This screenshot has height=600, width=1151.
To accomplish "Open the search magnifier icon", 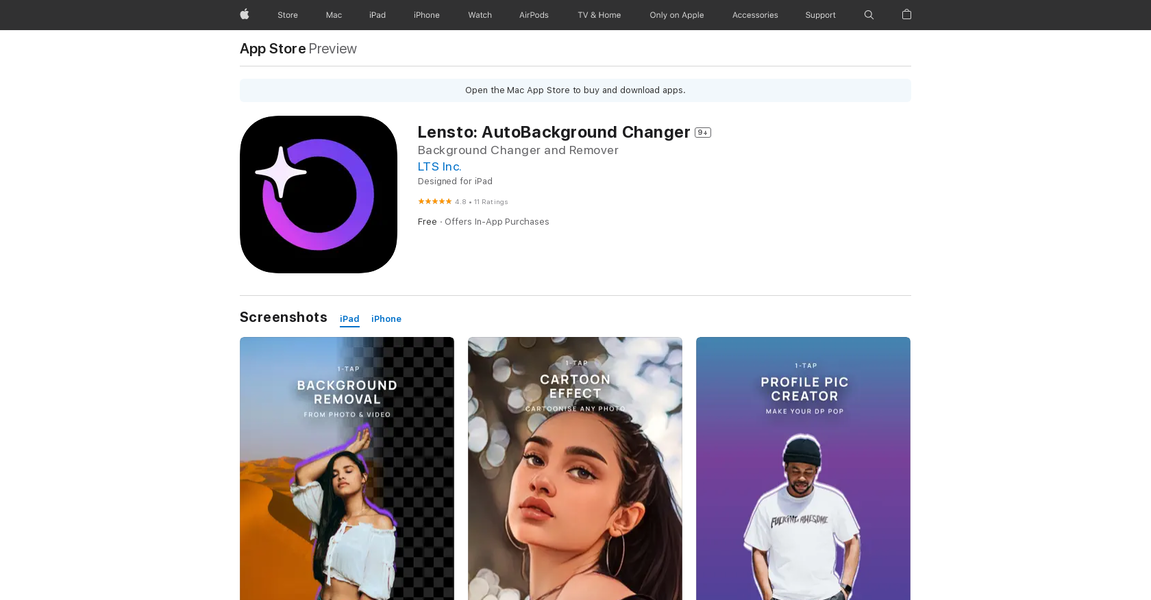I will click(x=869, y=15).
